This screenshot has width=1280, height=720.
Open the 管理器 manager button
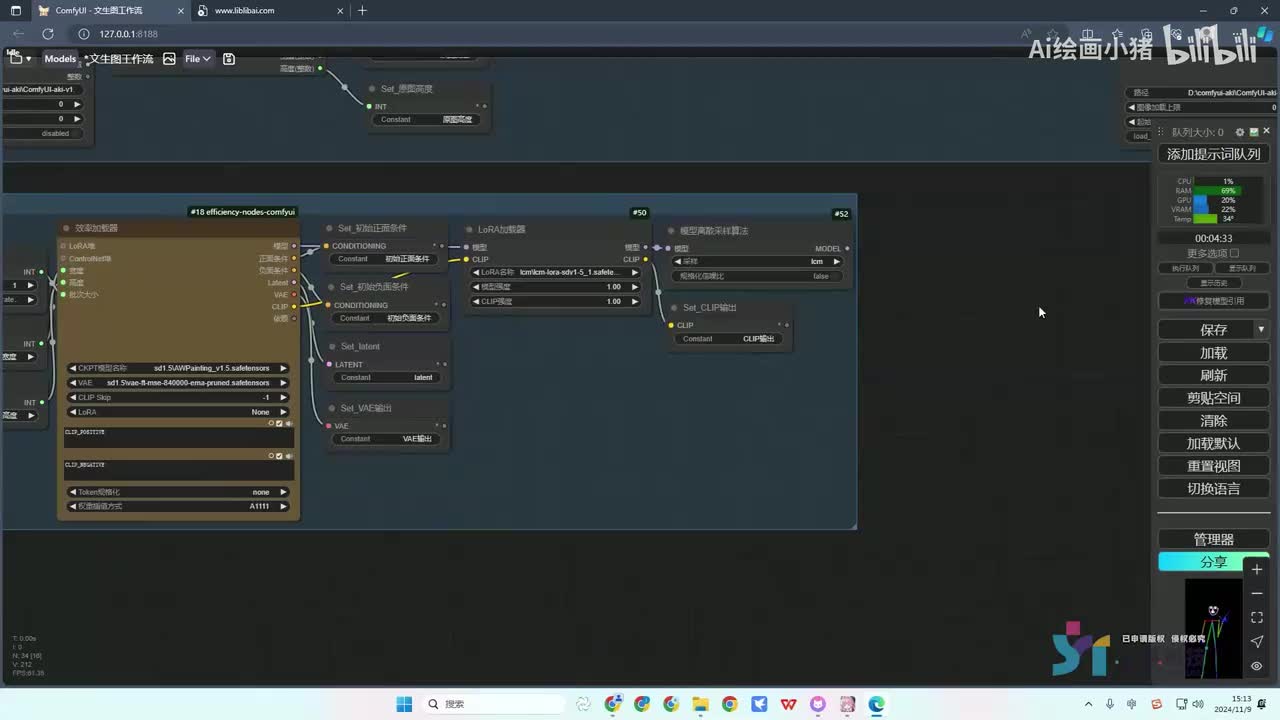tap(1213, 539)
